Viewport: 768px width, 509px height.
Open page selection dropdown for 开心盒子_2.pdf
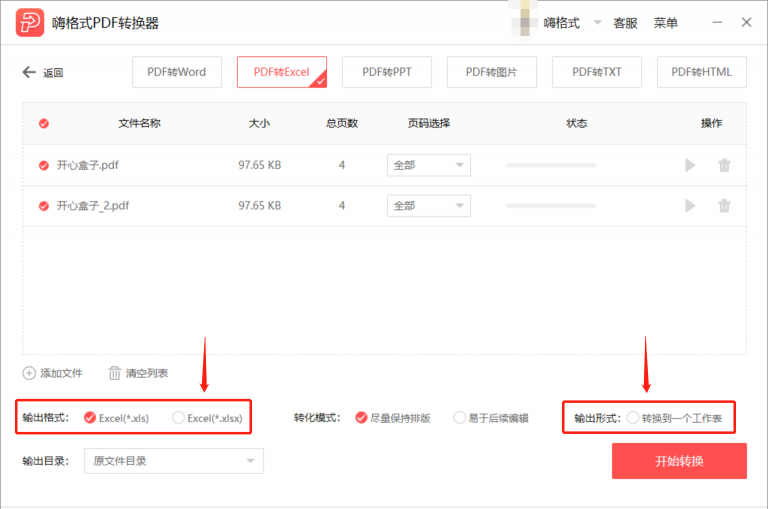tap(429, 206)
